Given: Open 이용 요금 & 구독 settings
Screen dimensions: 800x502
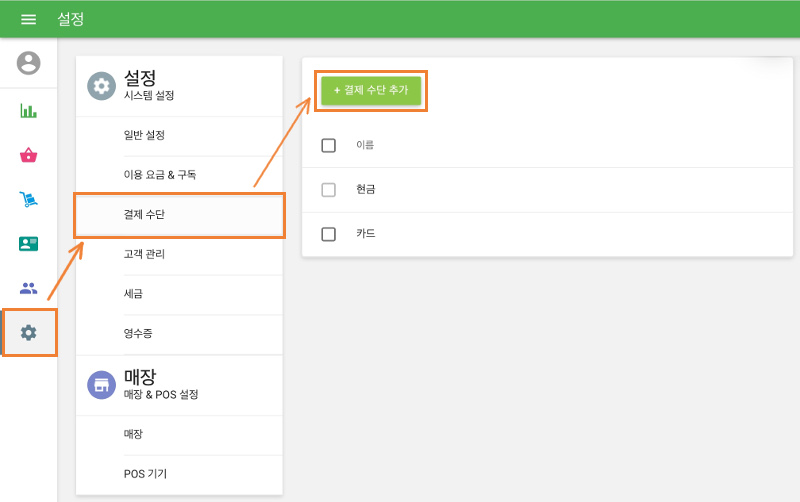Looking at the screenshot, I should point(160,175).
